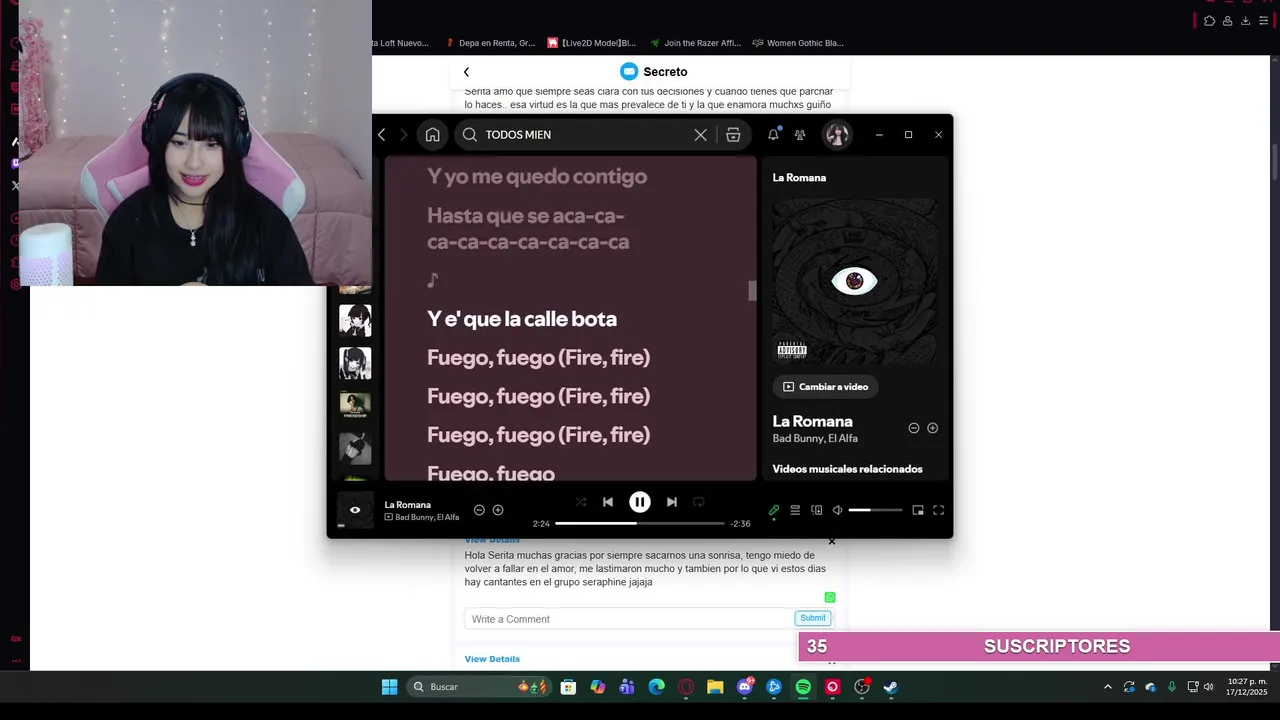
Task: Open Windows Start menu
Action: [x=389, y=687]
